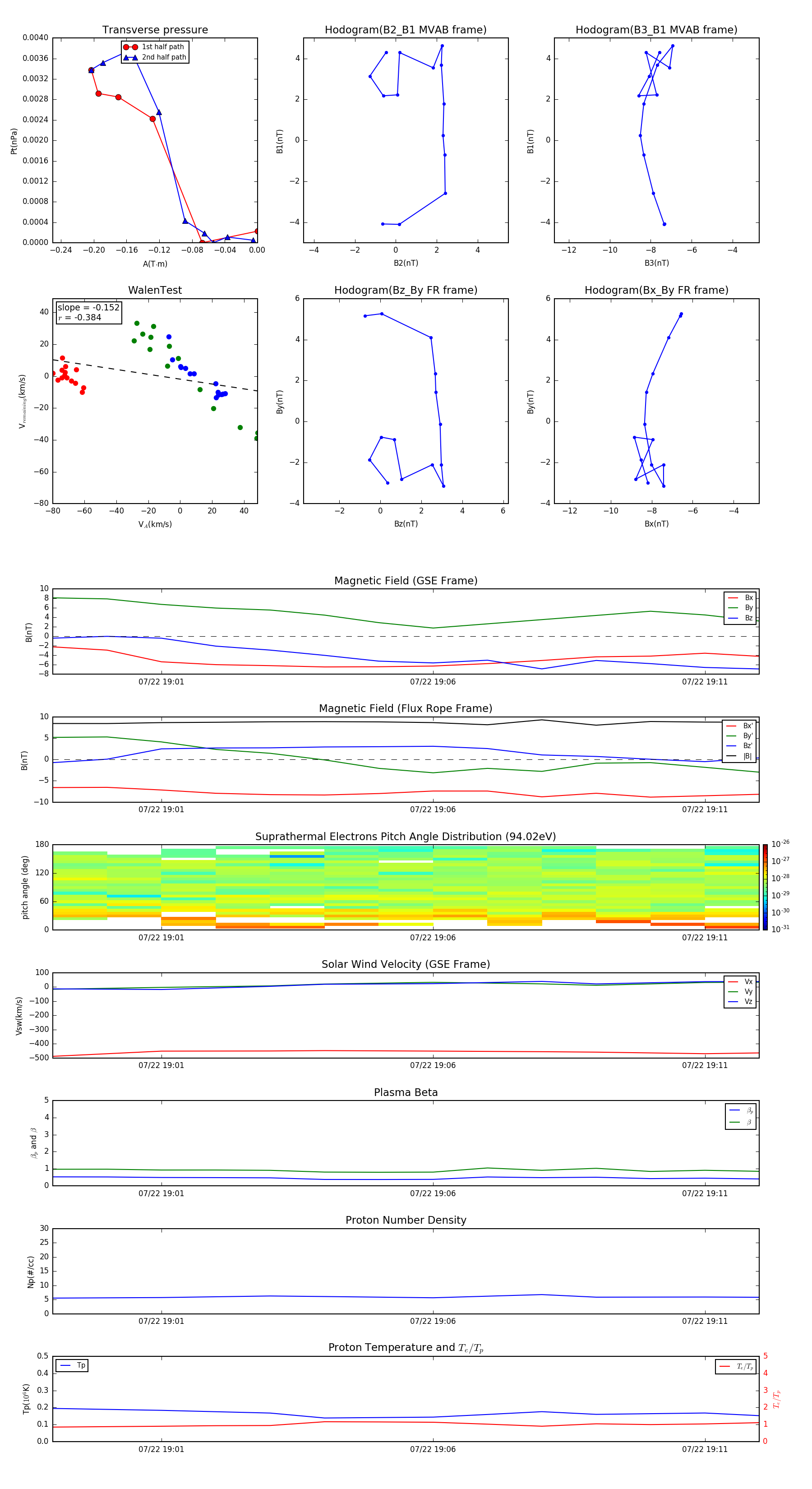Click the 'Vx' velocity legend entry
Screen dimensions: 812x1489
740,981
